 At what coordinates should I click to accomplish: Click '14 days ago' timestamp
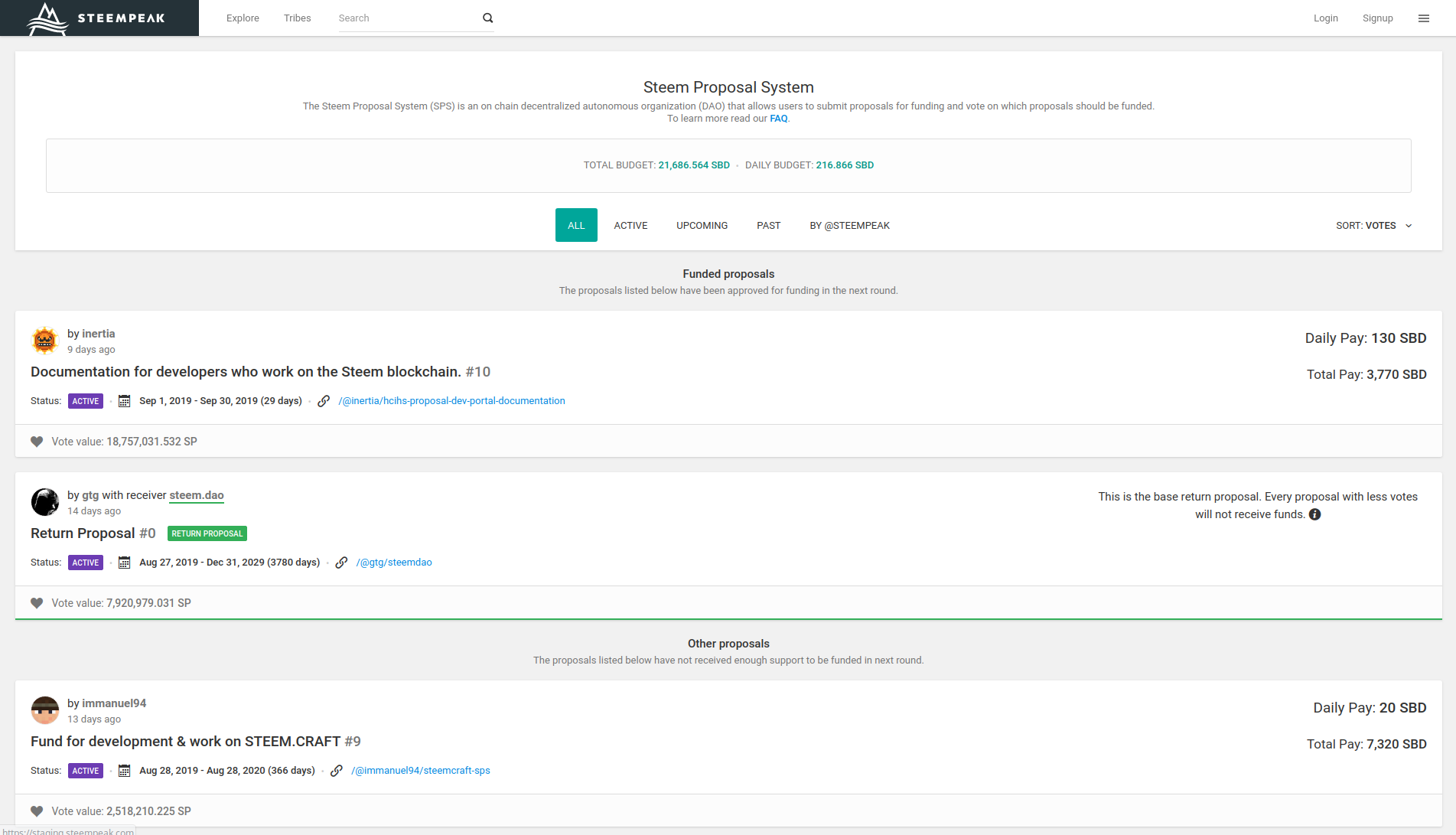(94, 511)
